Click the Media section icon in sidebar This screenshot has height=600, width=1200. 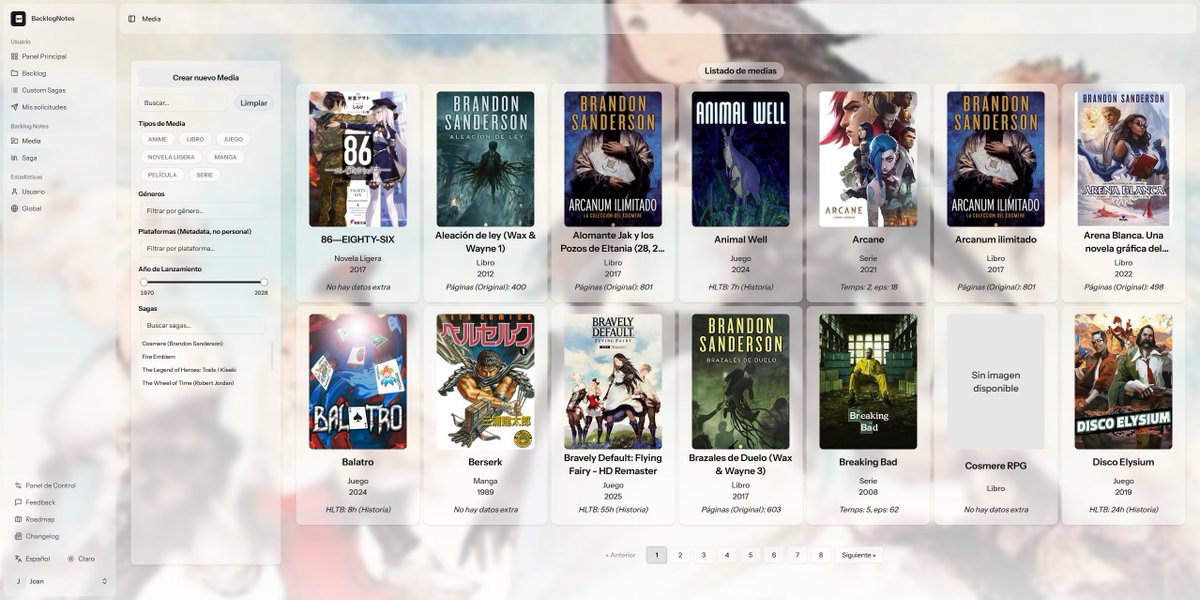pos(14,141)
